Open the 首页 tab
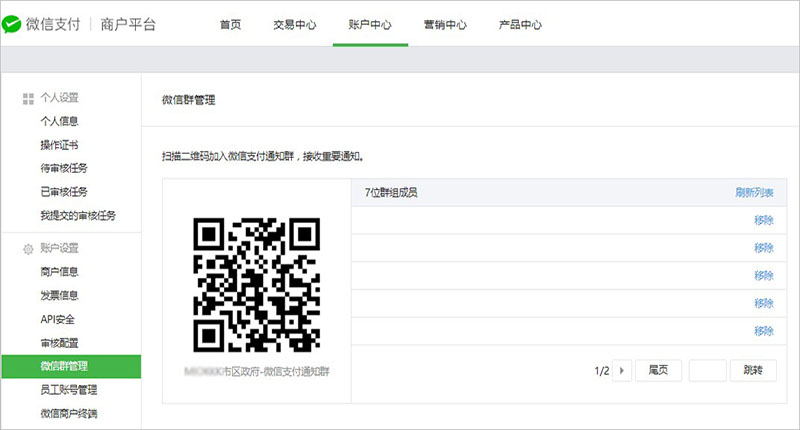Image resolution: width=800 pixels, height=430 pixels. tap(230, 24)
